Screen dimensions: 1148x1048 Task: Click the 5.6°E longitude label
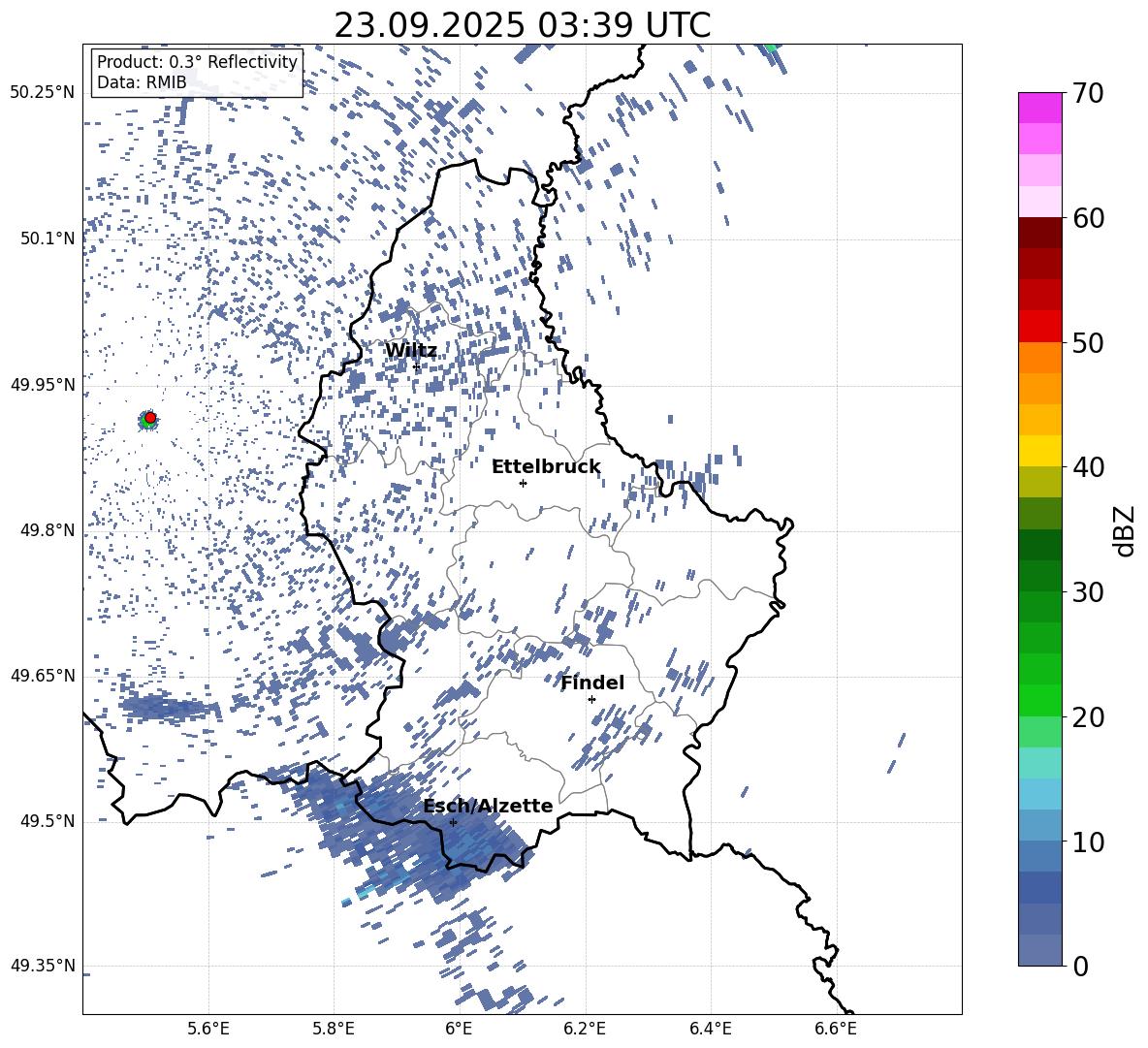pyautogui.click(x=208, y=1029)
